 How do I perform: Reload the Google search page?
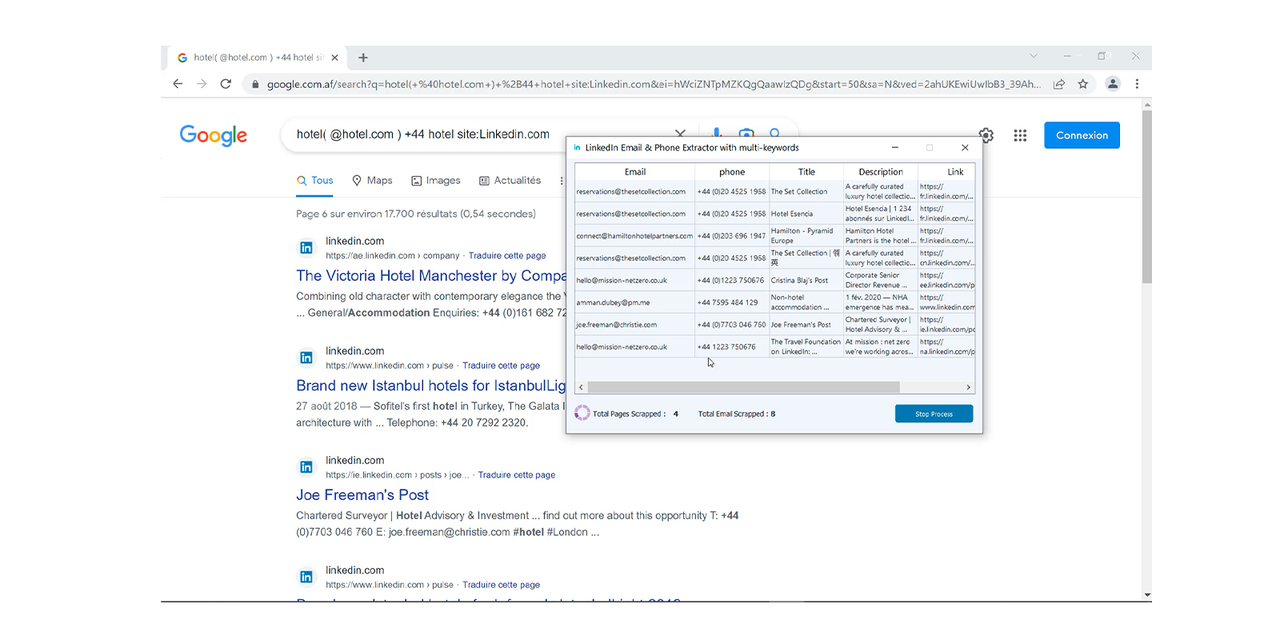[x=226, y=84]
